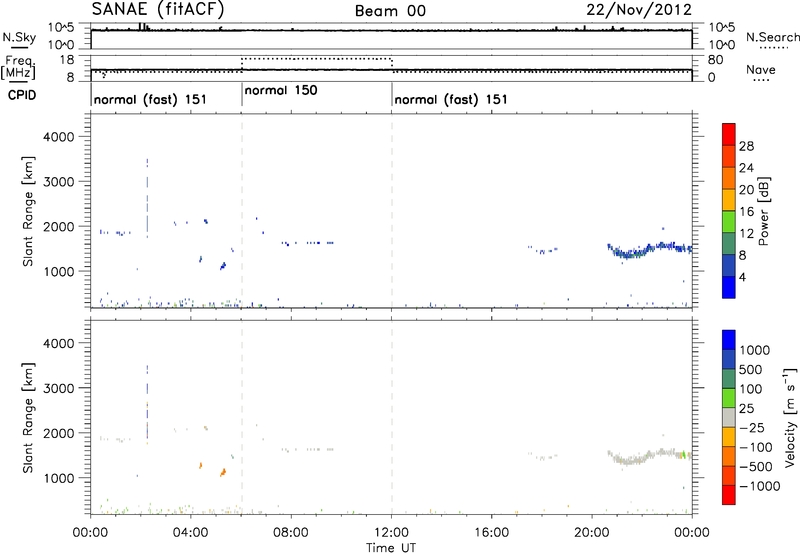
Task: Click the Freq. [MHz] axis label
Action: pos(19,68)
